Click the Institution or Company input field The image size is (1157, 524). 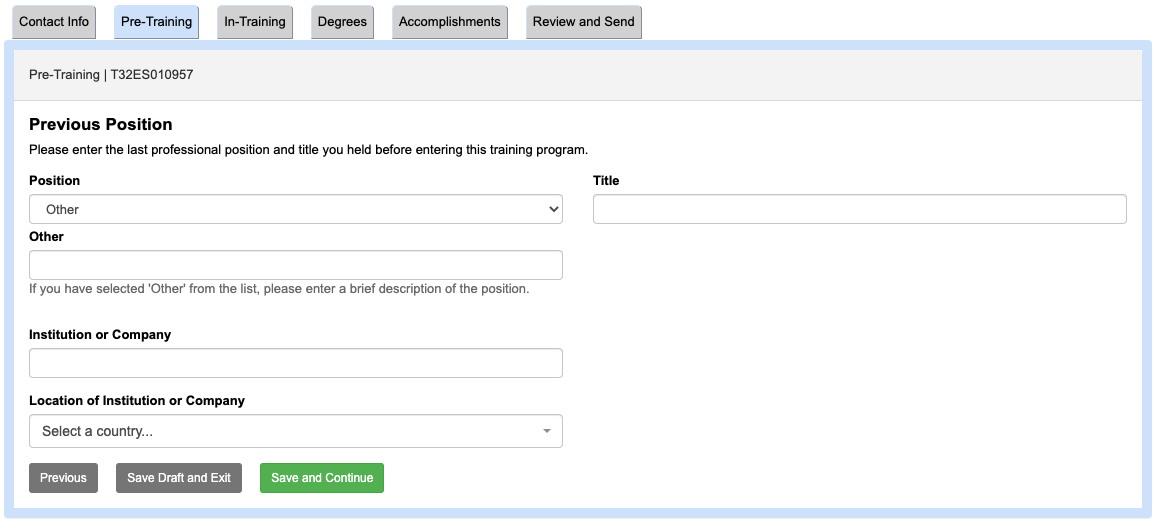click(x=296, y=363)
